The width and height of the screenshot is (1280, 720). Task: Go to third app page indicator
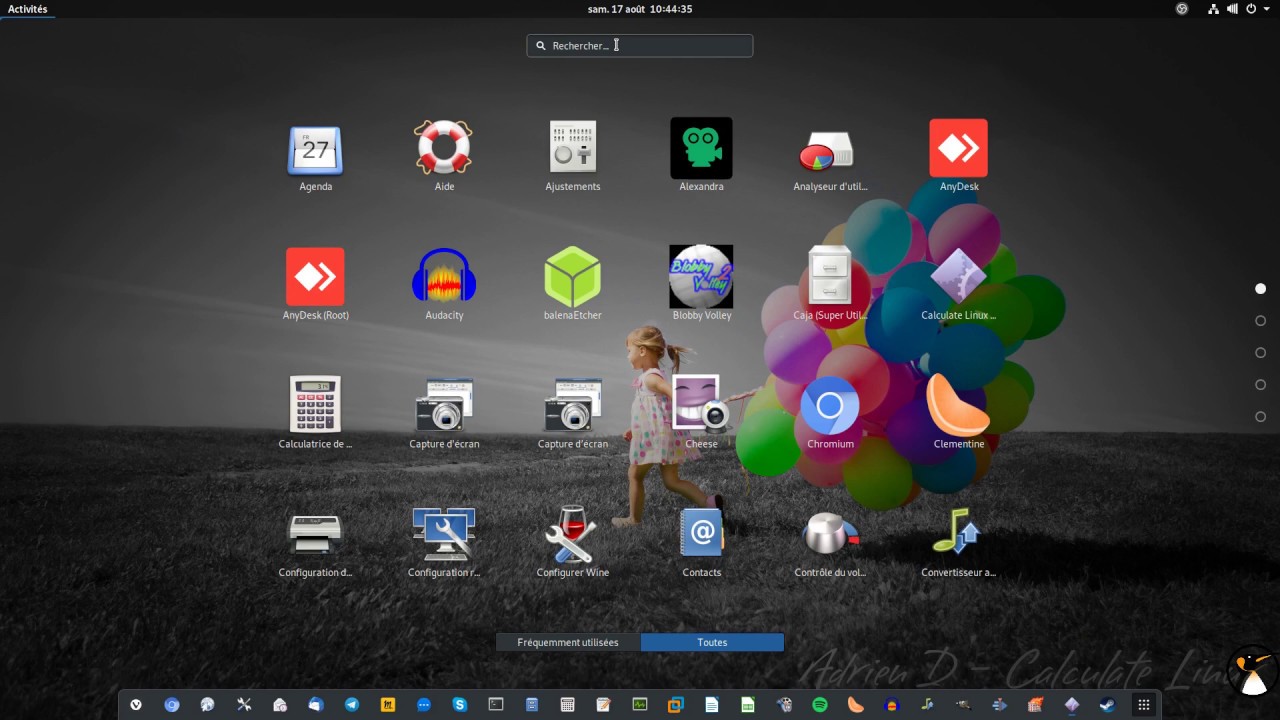(x=1260, y=353)
